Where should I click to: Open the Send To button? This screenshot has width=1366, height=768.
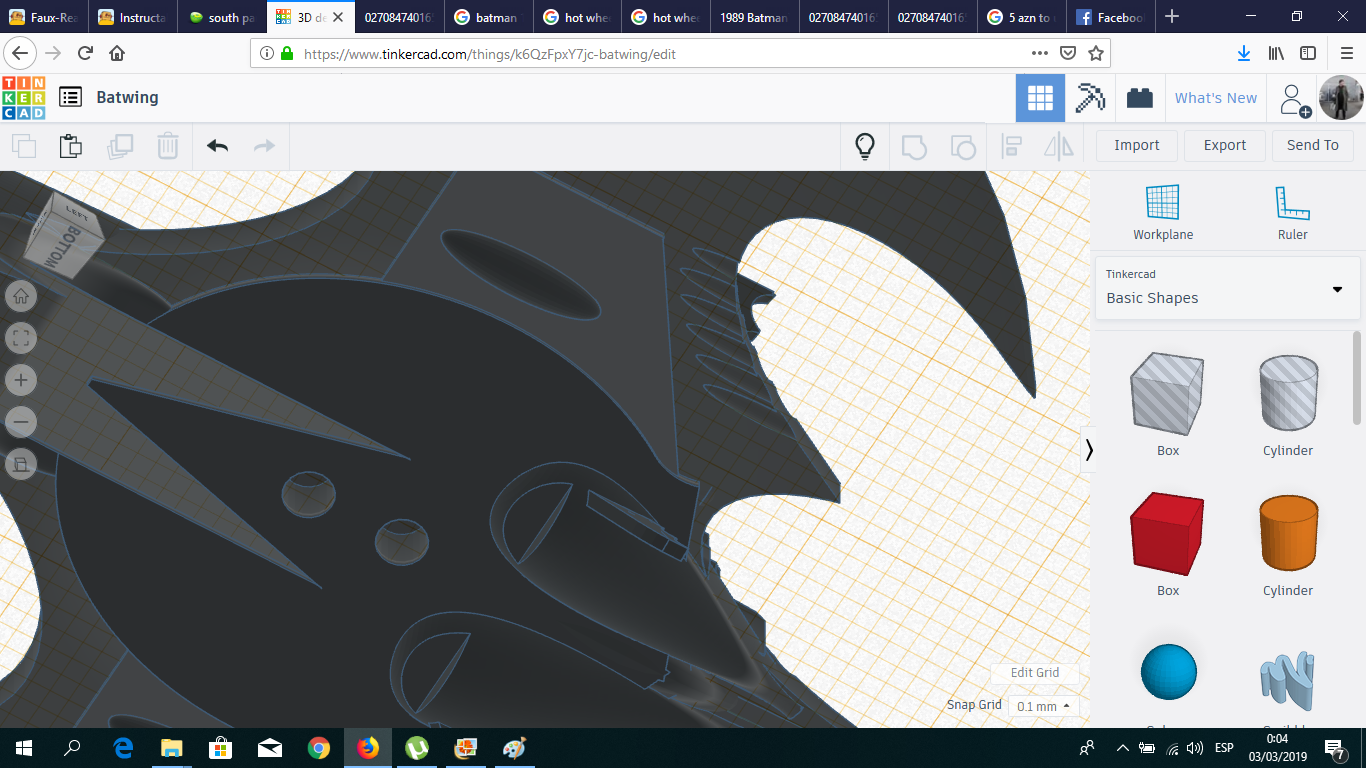[x=1313, y=145]
